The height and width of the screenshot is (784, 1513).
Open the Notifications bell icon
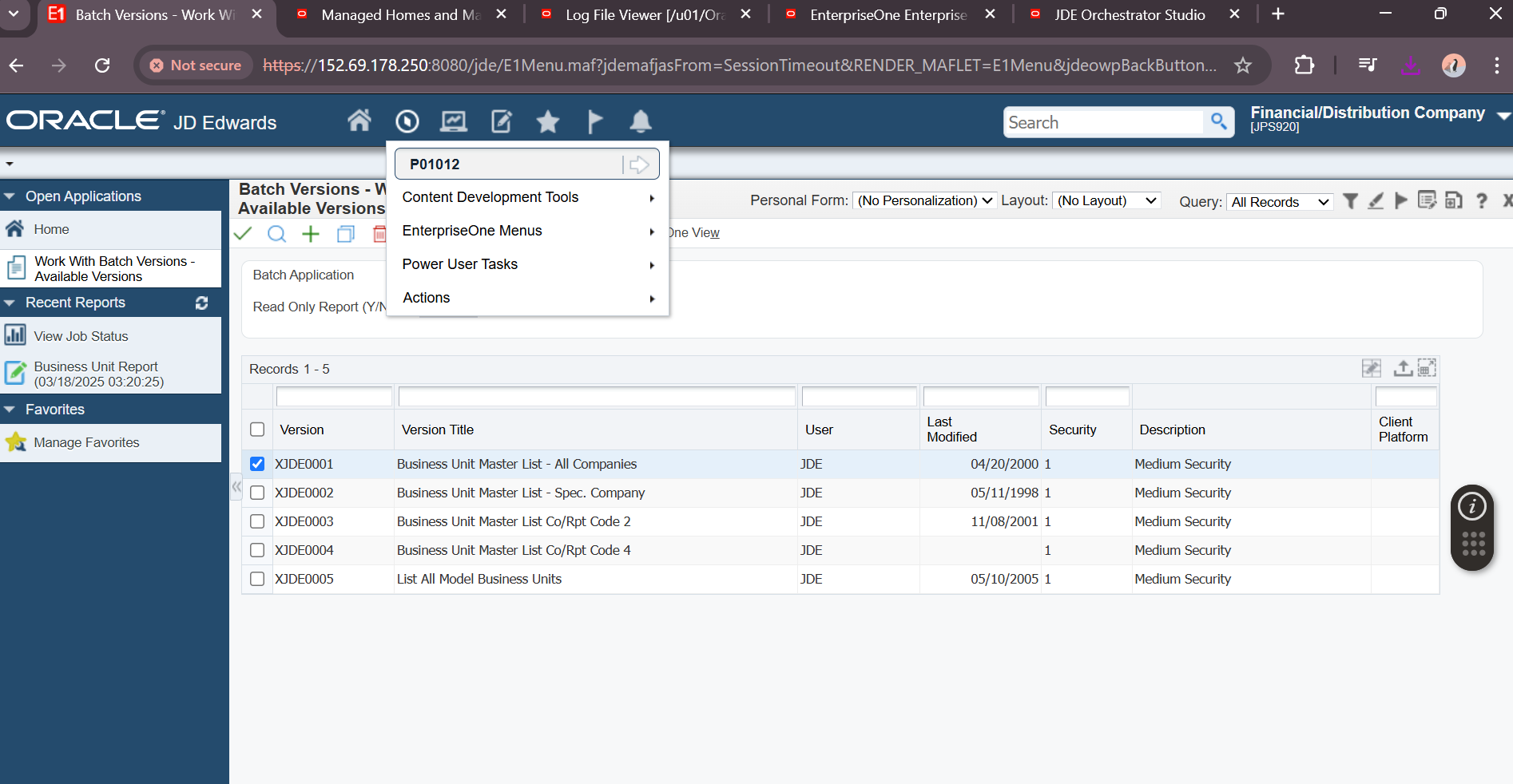641,121
